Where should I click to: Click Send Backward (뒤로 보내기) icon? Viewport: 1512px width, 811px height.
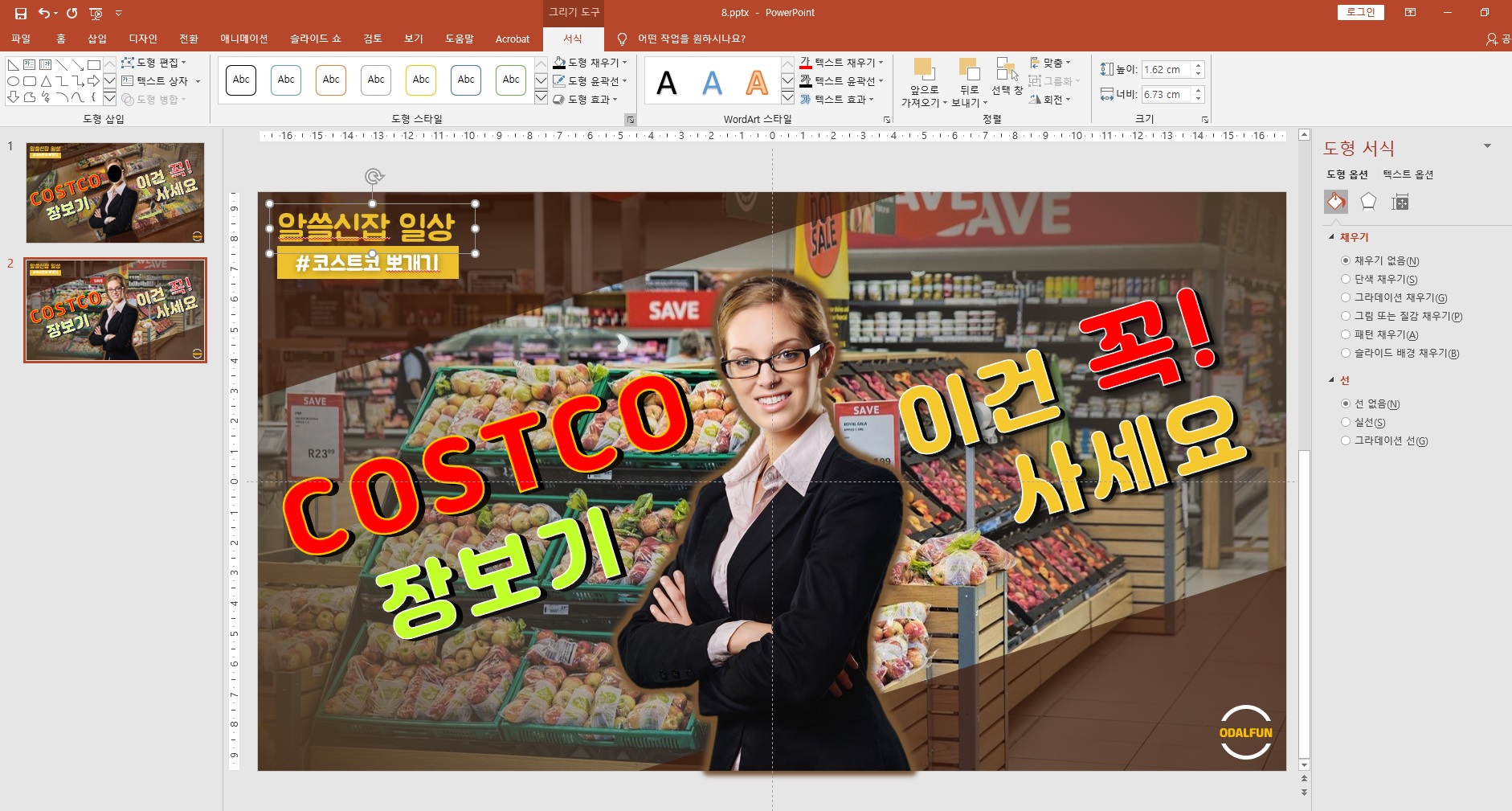pos(970,70)
